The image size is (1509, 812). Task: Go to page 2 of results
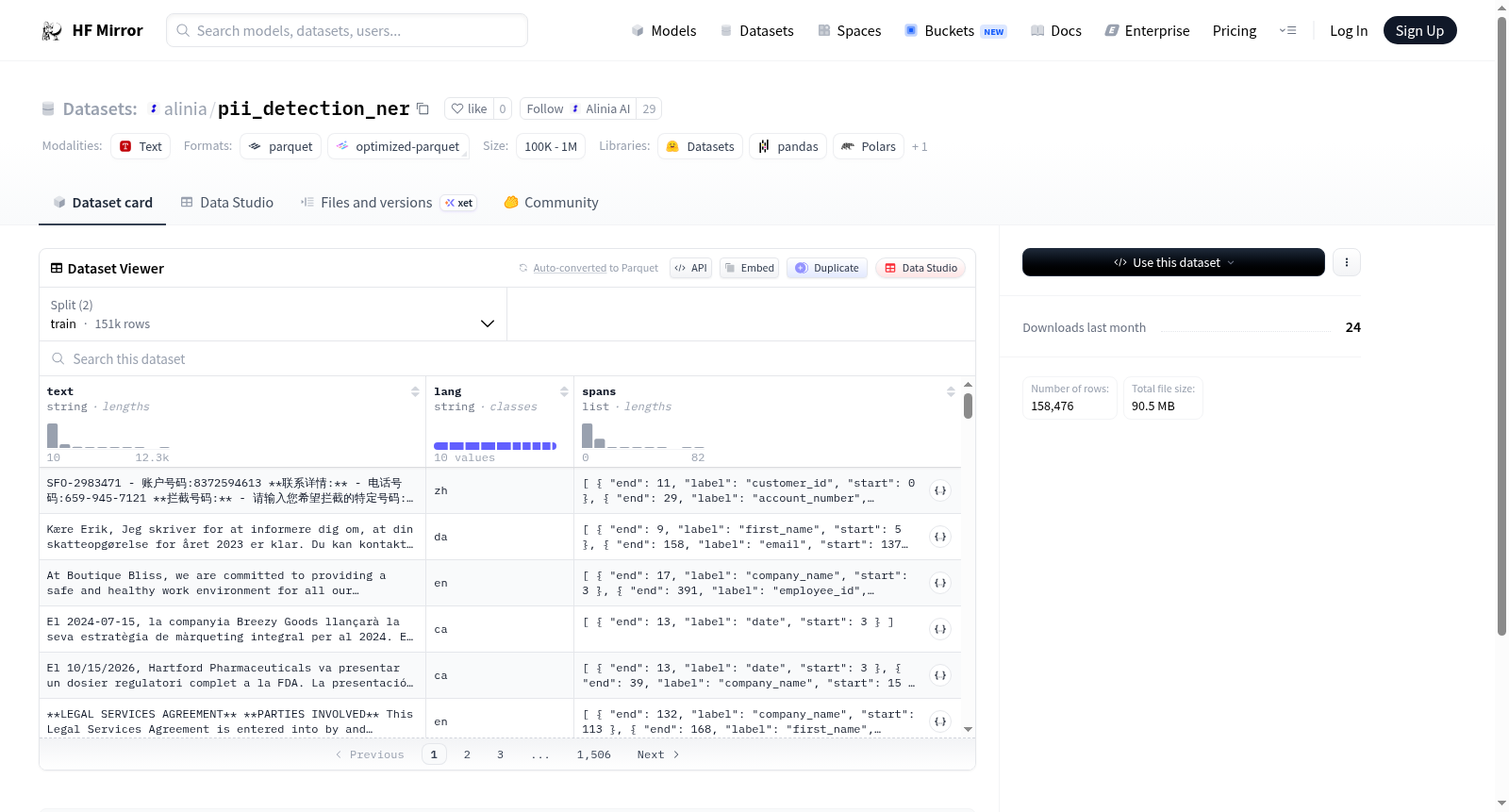click(x=467, y=754)
